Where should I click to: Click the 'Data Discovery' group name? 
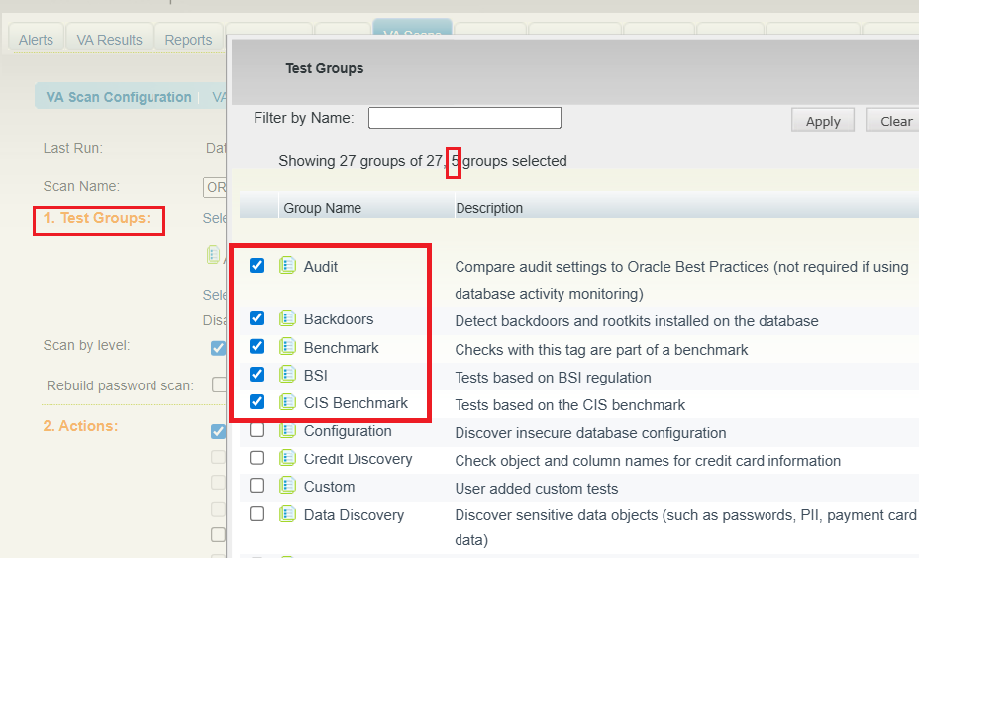coord(354,515)
